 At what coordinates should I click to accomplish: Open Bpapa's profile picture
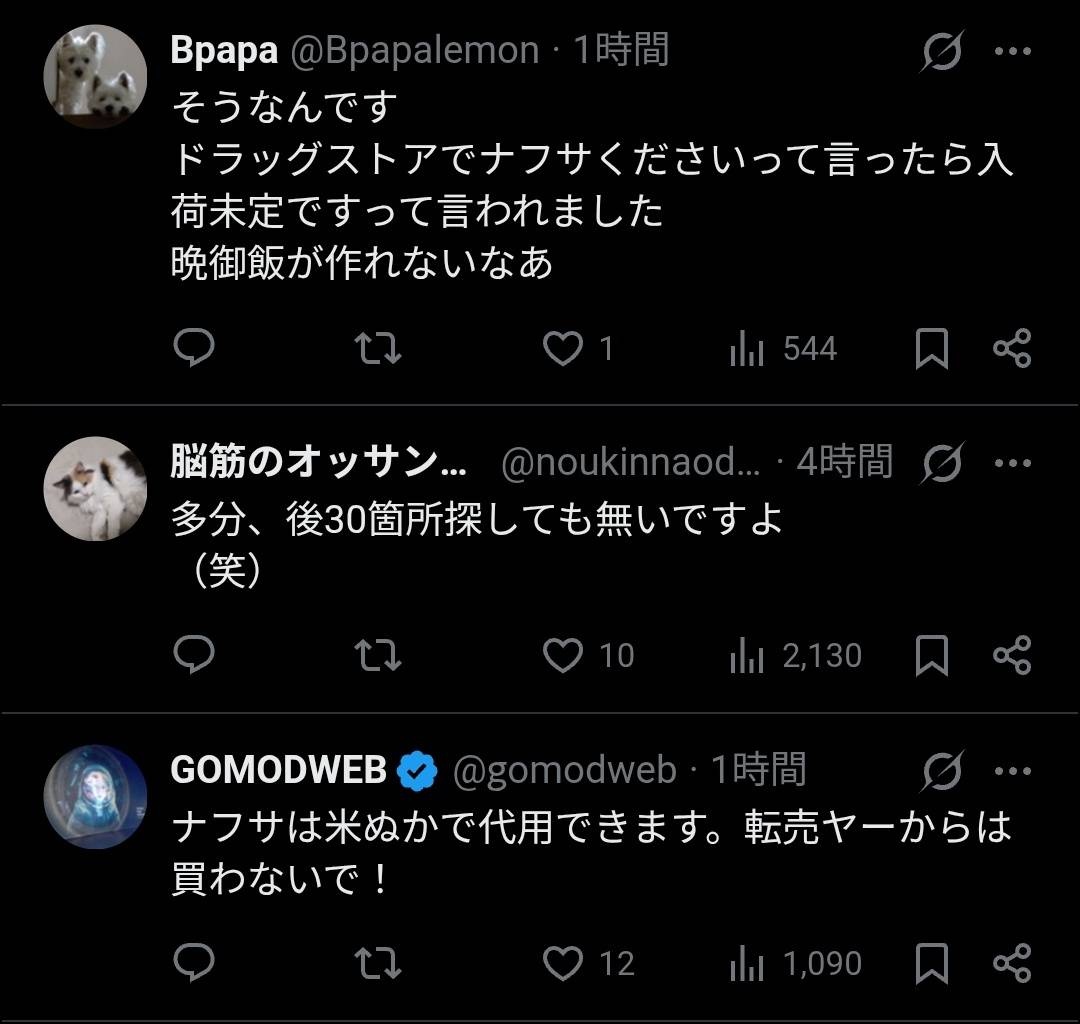(x=96, y=76)
